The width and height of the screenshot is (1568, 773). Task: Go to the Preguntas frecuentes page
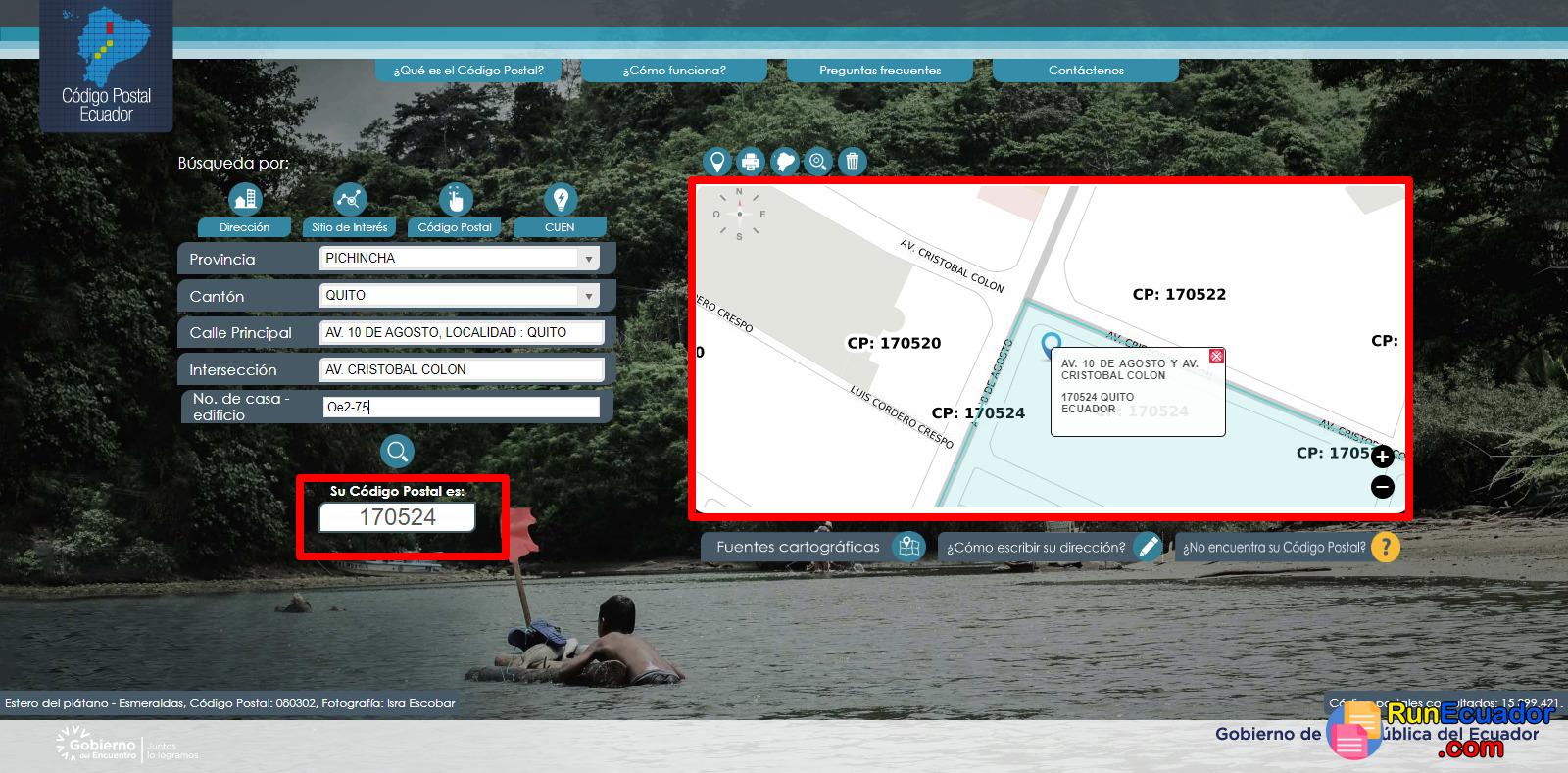880,71
